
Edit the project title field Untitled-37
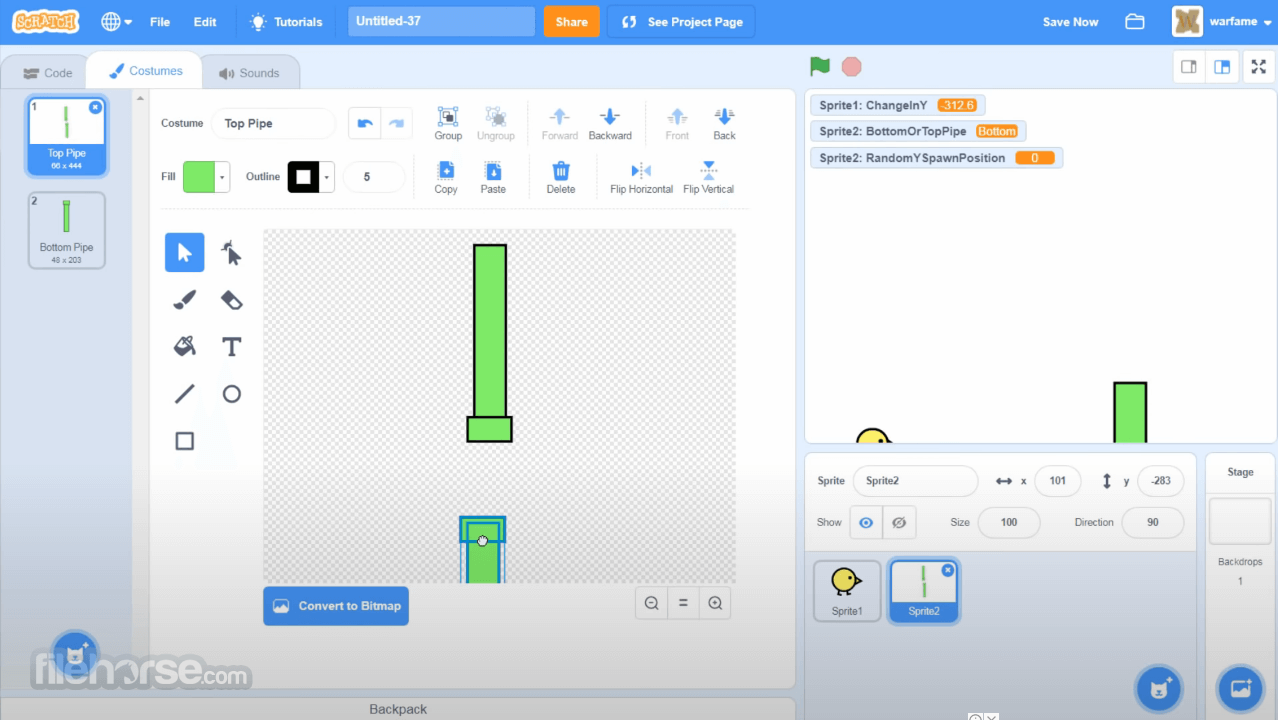tap(442, 22)
